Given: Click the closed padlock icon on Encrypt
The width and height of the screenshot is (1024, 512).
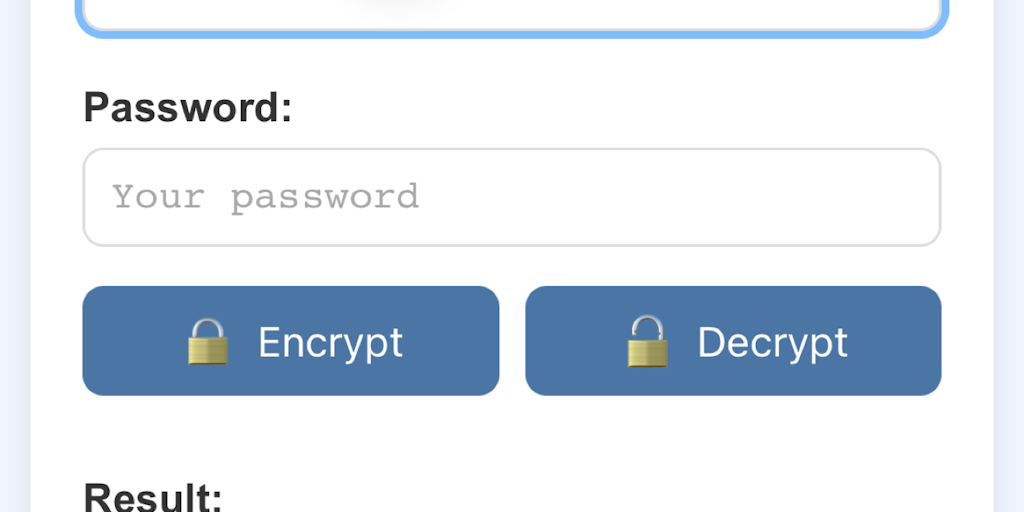Looking at the screenshot, I should (208, 342).
